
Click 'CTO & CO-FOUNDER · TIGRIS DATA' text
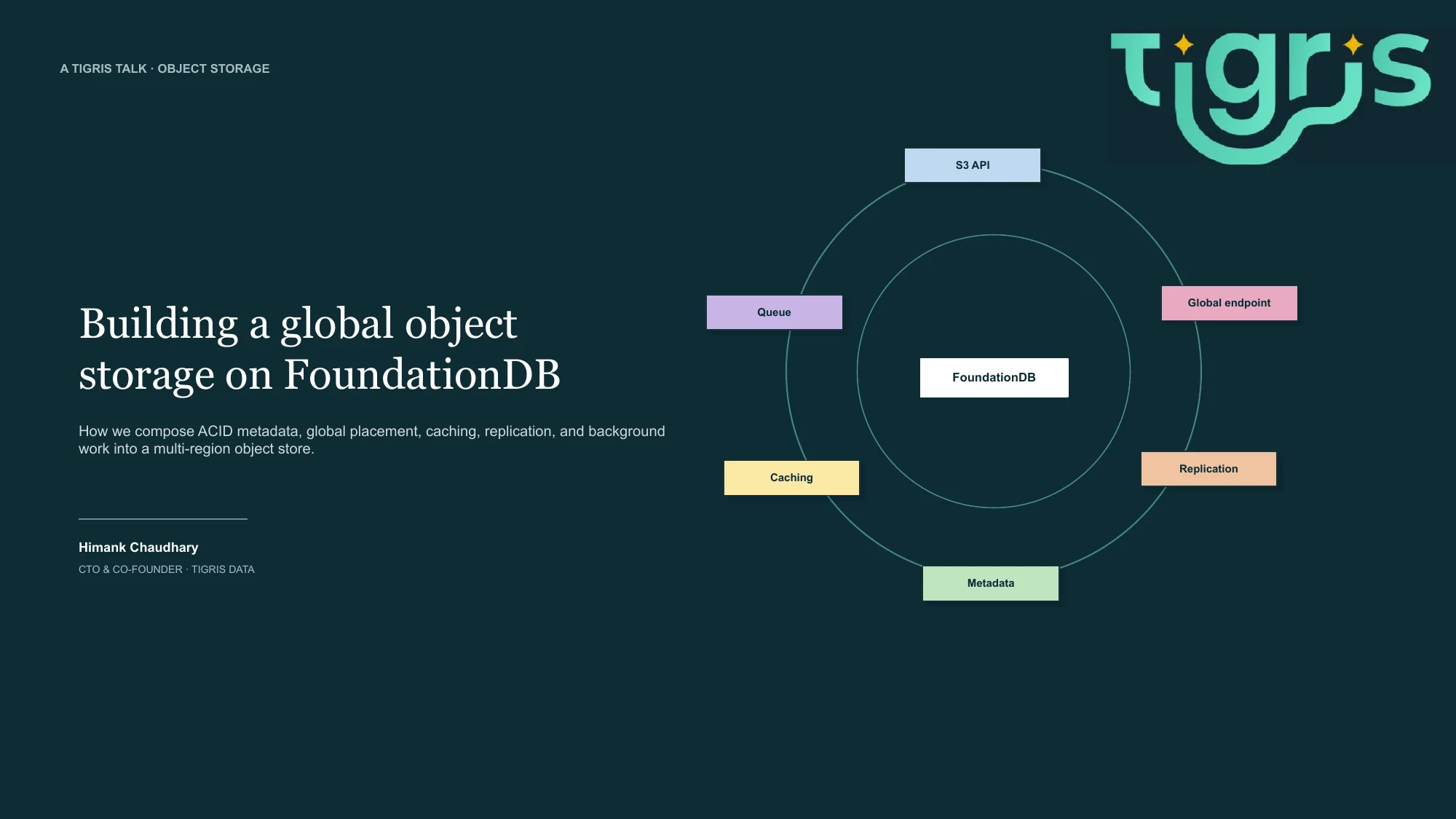click(x=167, y=569)
